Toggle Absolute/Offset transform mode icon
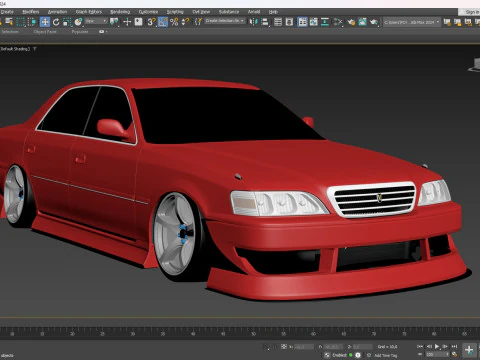The height and width of the screenshot is (360, 480). pos(284,347)
